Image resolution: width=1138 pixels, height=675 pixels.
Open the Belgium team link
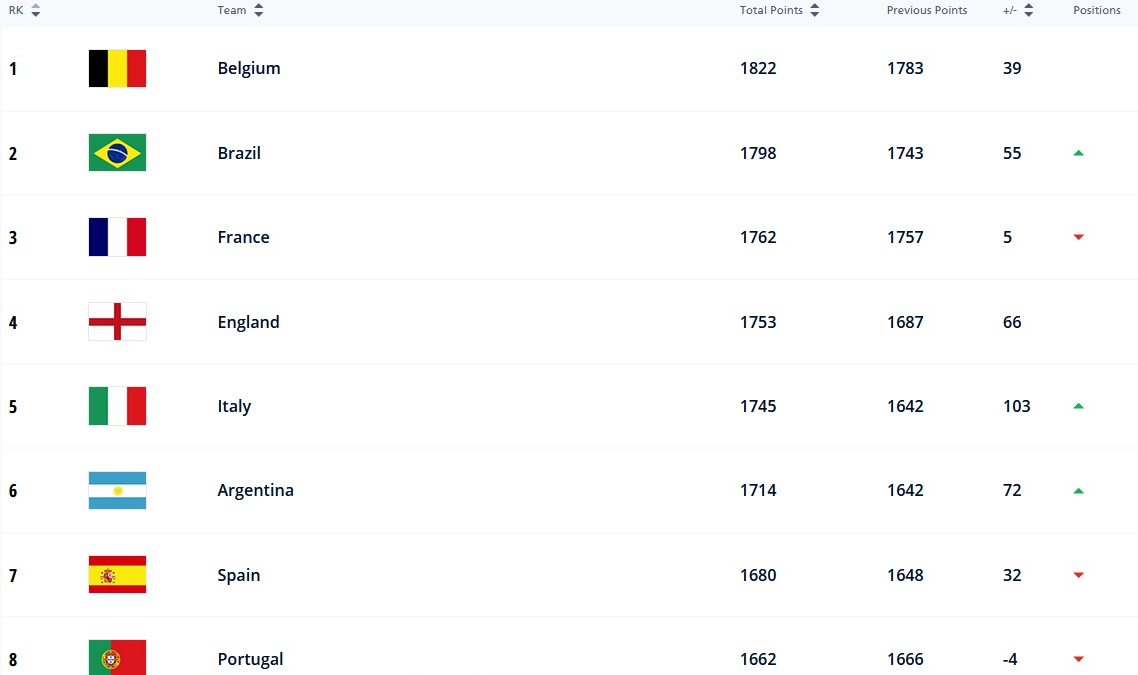[249, 69]
